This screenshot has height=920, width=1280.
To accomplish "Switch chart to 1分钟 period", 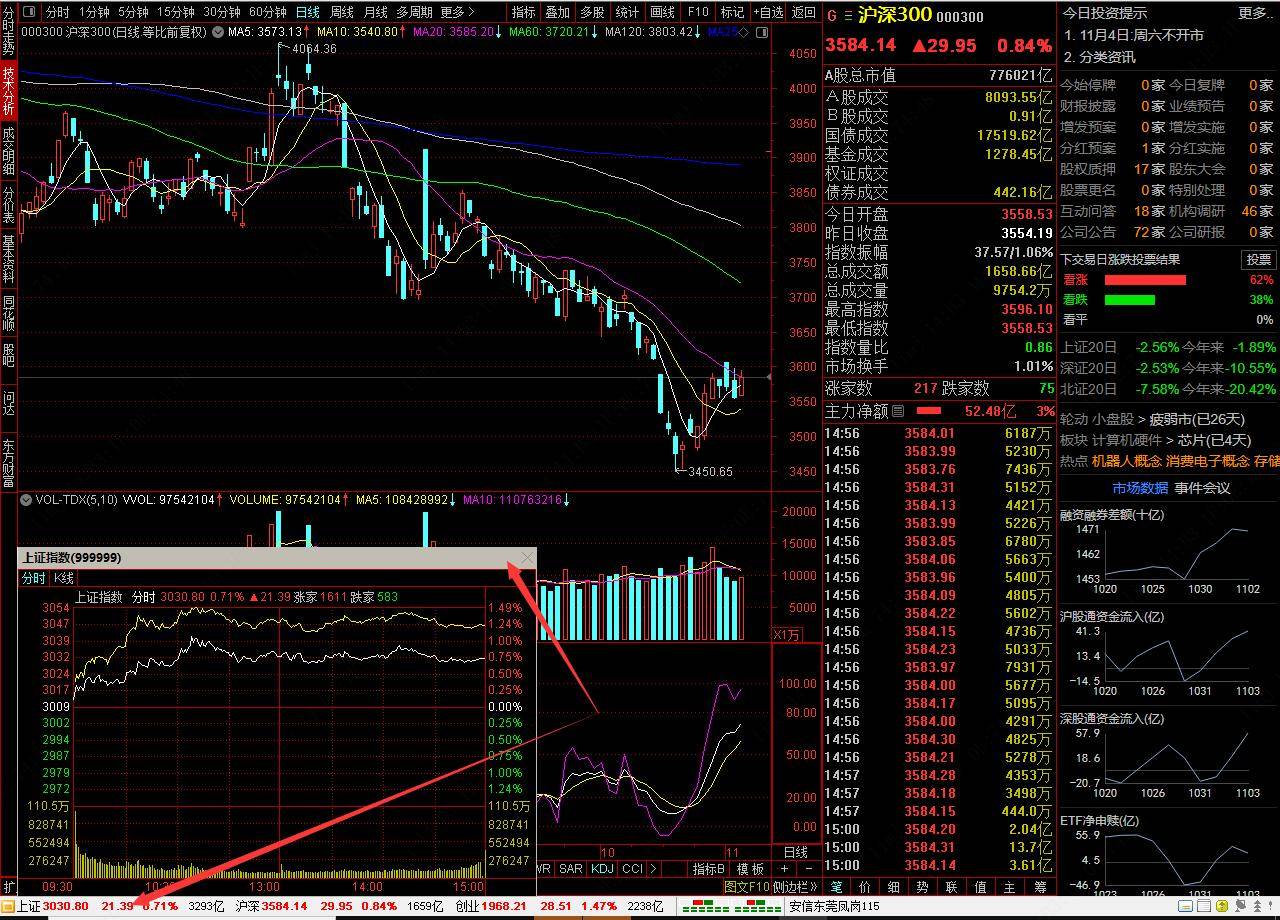I will click(x=93, y=12).
